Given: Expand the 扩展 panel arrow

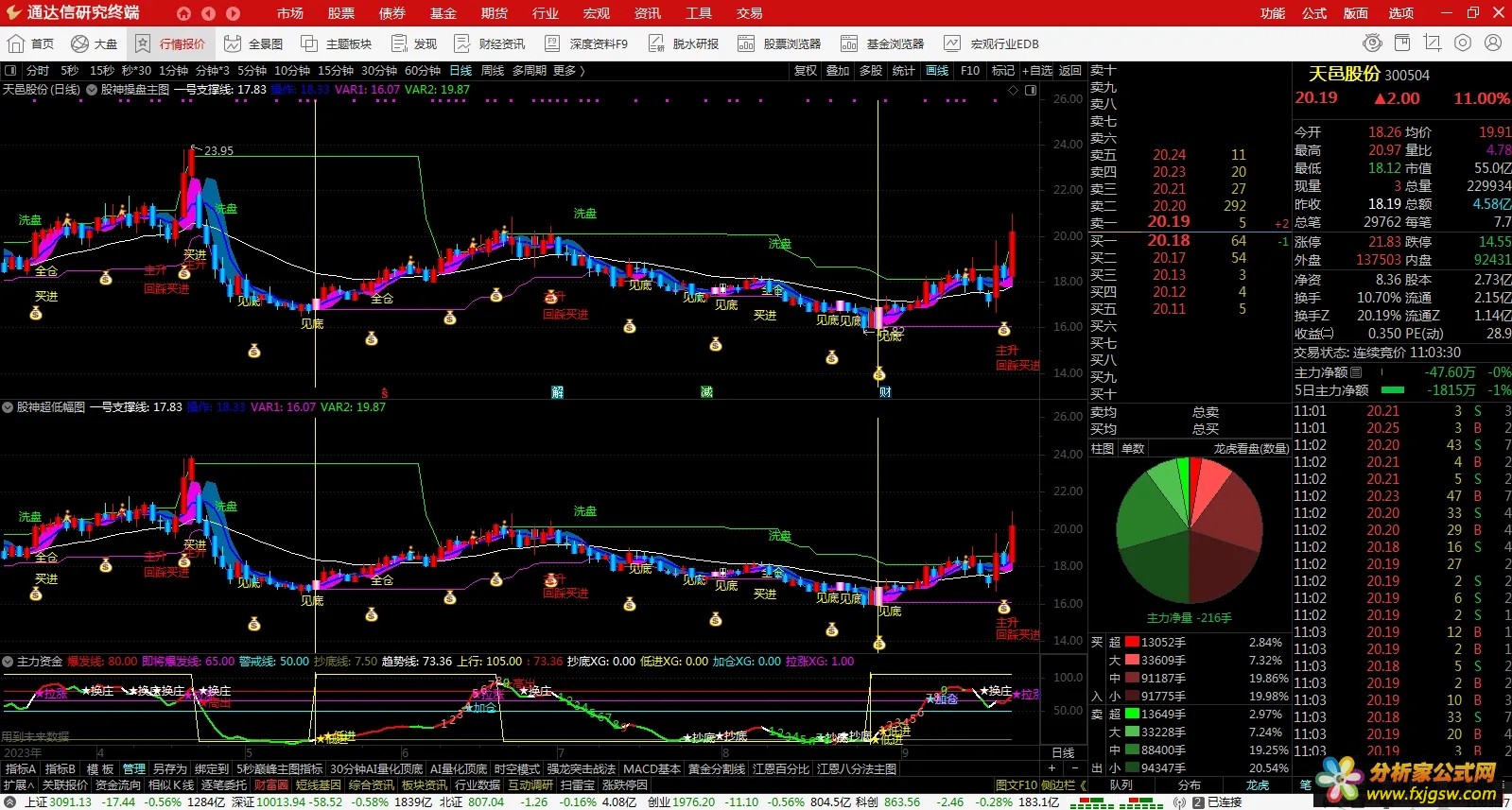Looking at the screenshot, I should (x=18, y=785).
